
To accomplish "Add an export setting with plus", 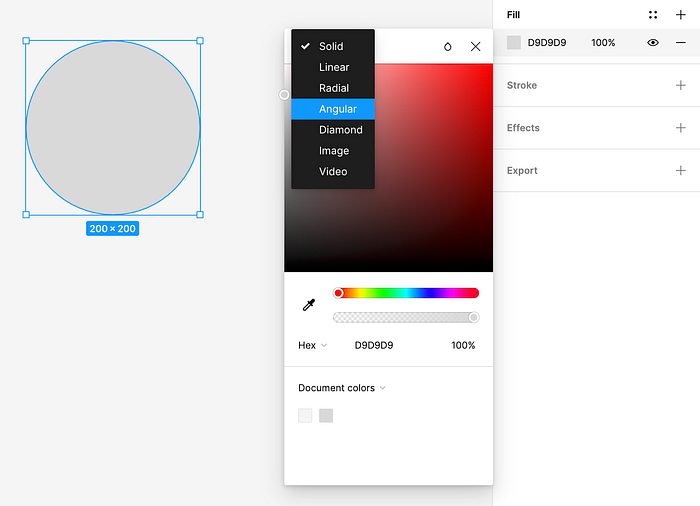I will 680,170.
